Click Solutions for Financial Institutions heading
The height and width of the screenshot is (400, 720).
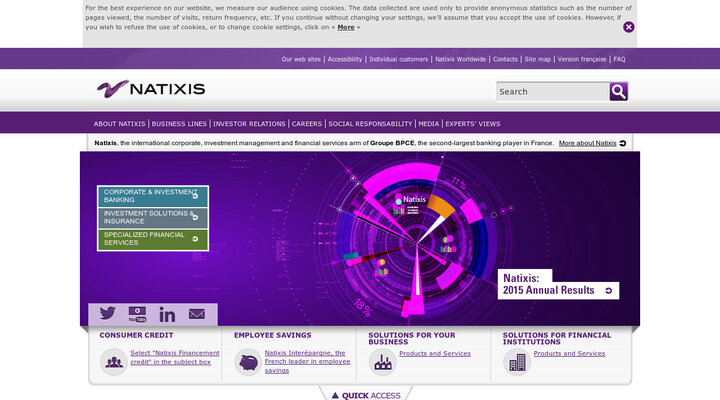click(x=557, y=338)
